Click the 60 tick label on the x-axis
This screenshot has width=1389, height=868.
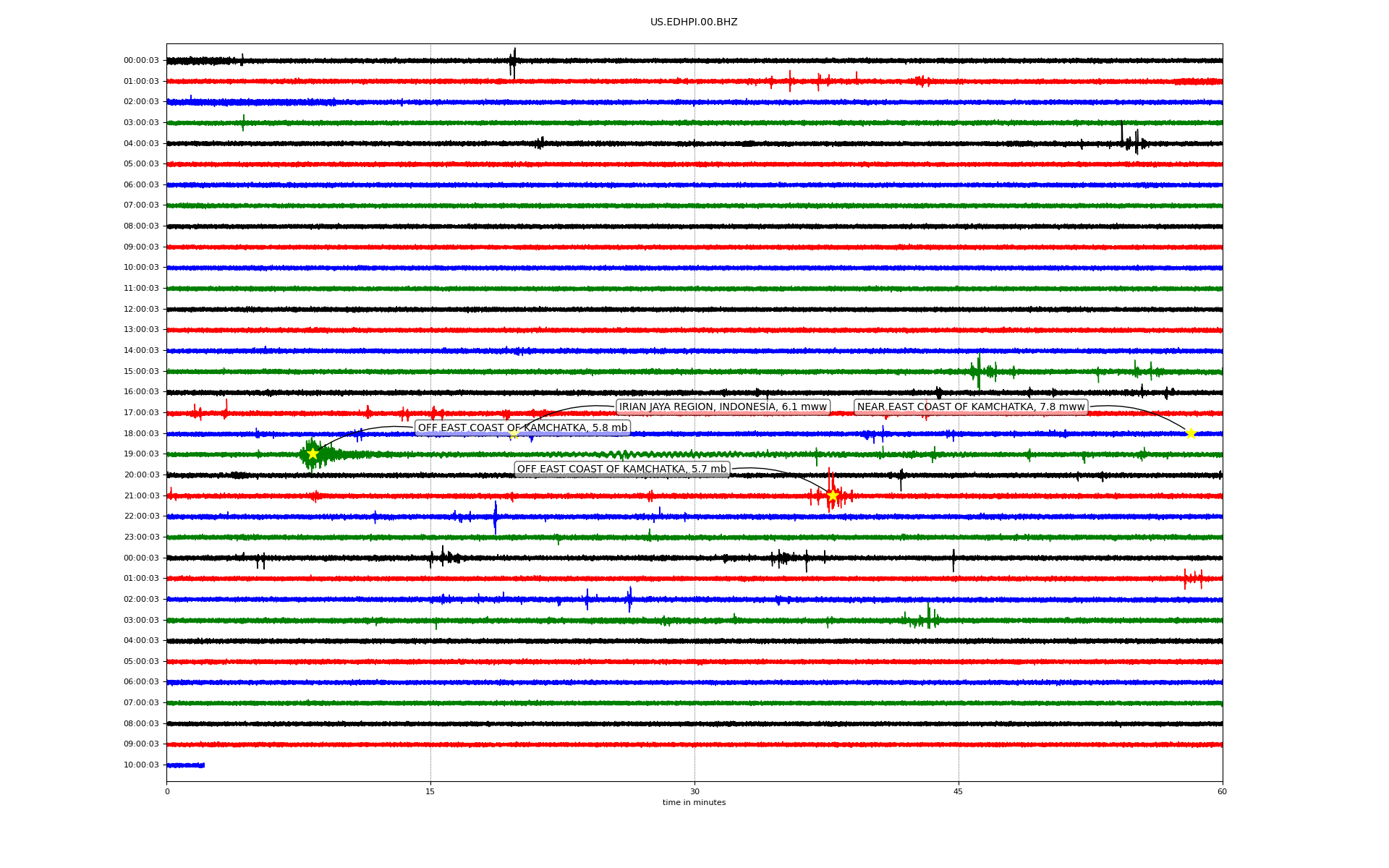click(x=1222, y=791)
